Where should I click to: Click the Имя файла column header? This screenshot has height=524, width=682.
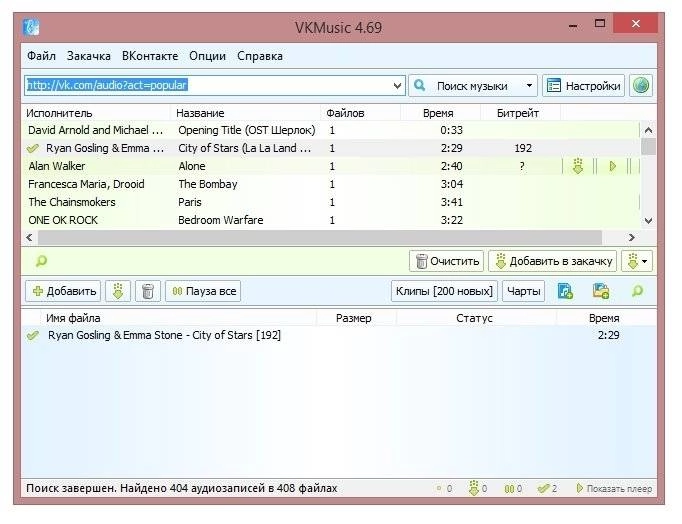[73, 318]
